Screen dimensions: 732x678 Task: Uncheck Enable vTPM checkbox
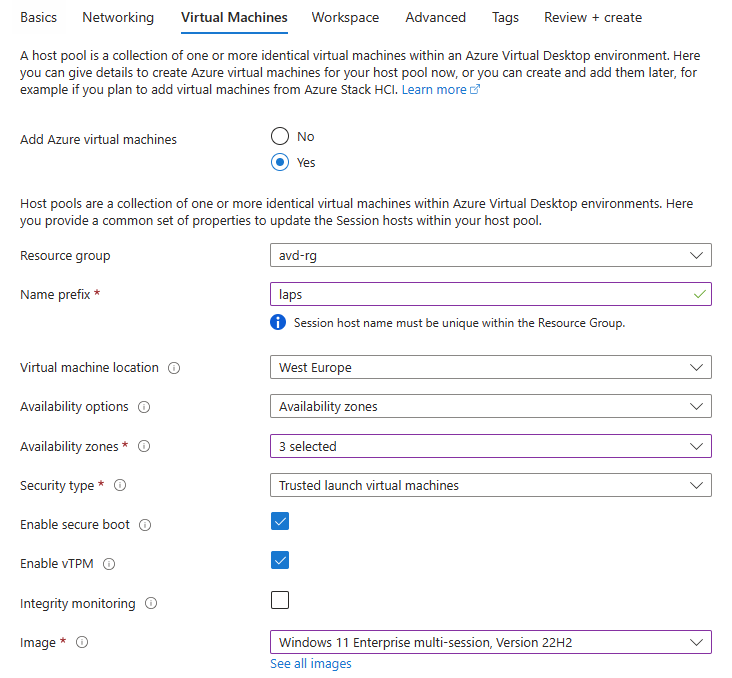tap(280, 560)
